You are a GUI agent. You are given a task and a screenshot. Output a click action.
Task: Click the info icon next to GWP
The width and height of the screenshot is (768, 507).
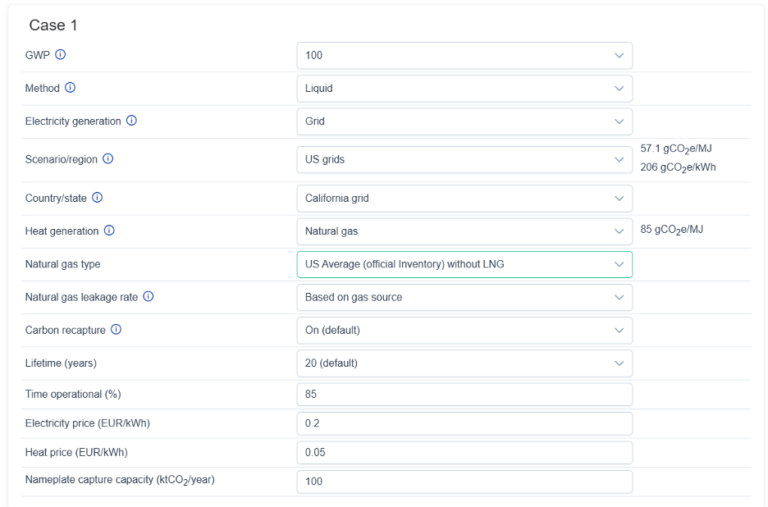click(x=60, y=55)
